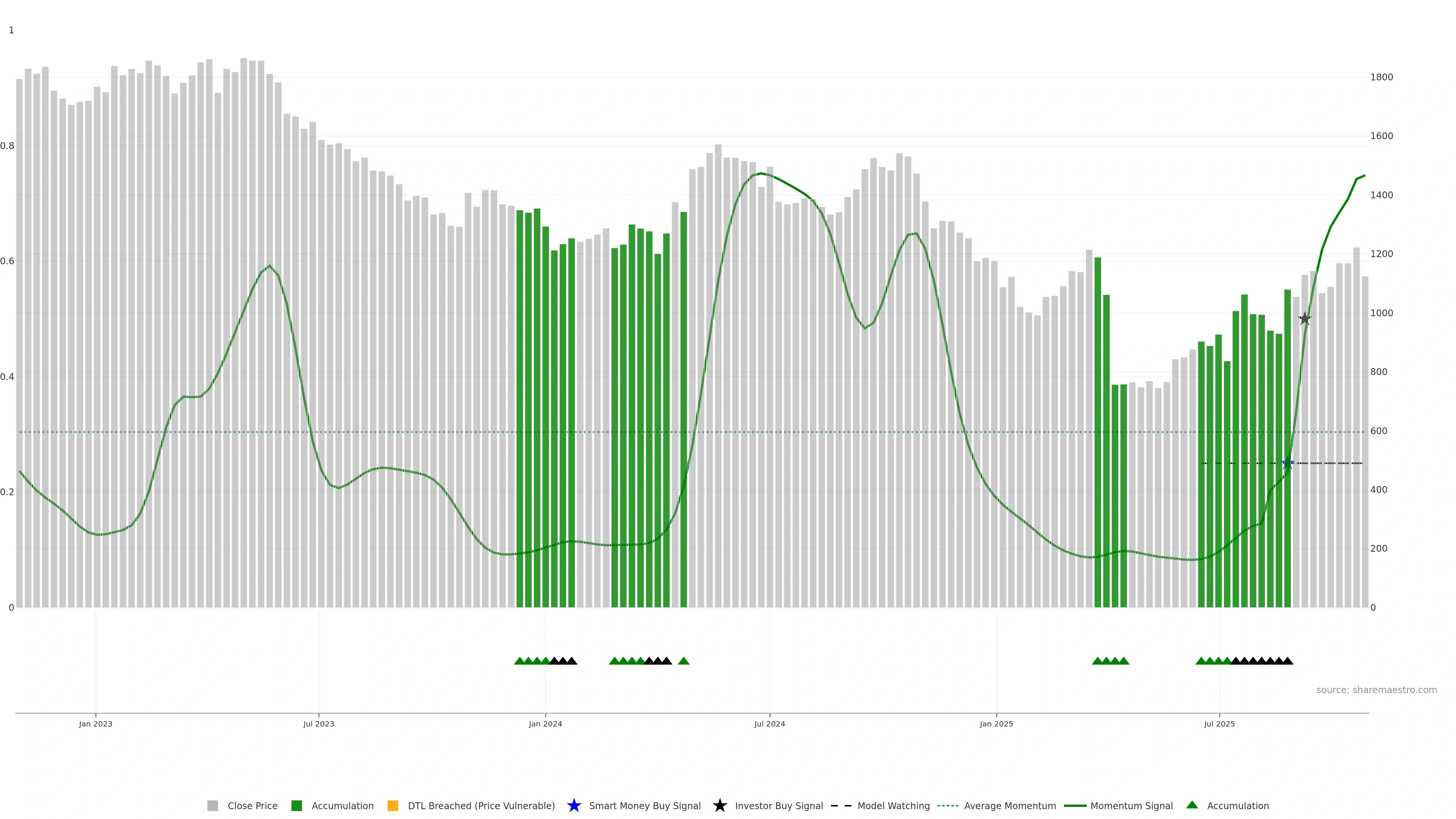The width and height of the screenshot is (1456, 819).
Task: Toggle the DTL Breached (Price Vulnerable) label
Action: click(x=481, y=805)
